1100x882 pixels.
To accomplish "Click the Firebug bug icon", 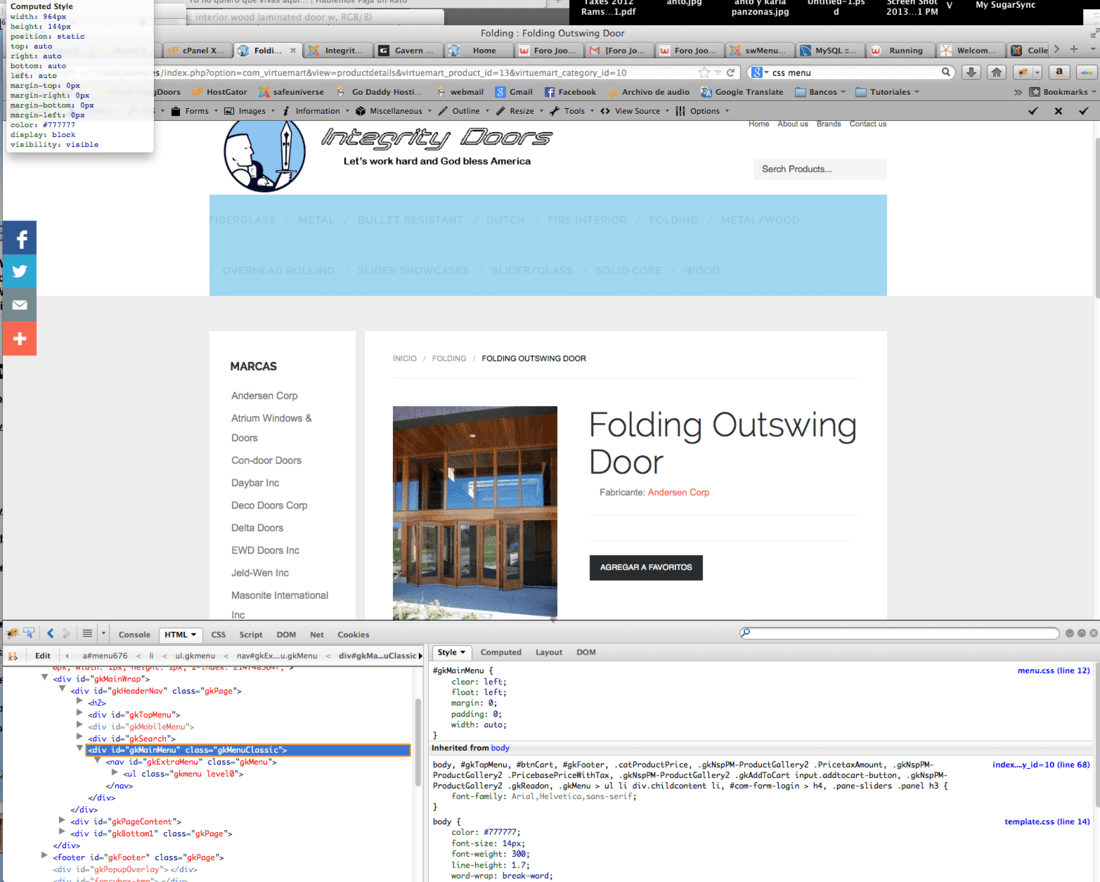I will point(13,634).
